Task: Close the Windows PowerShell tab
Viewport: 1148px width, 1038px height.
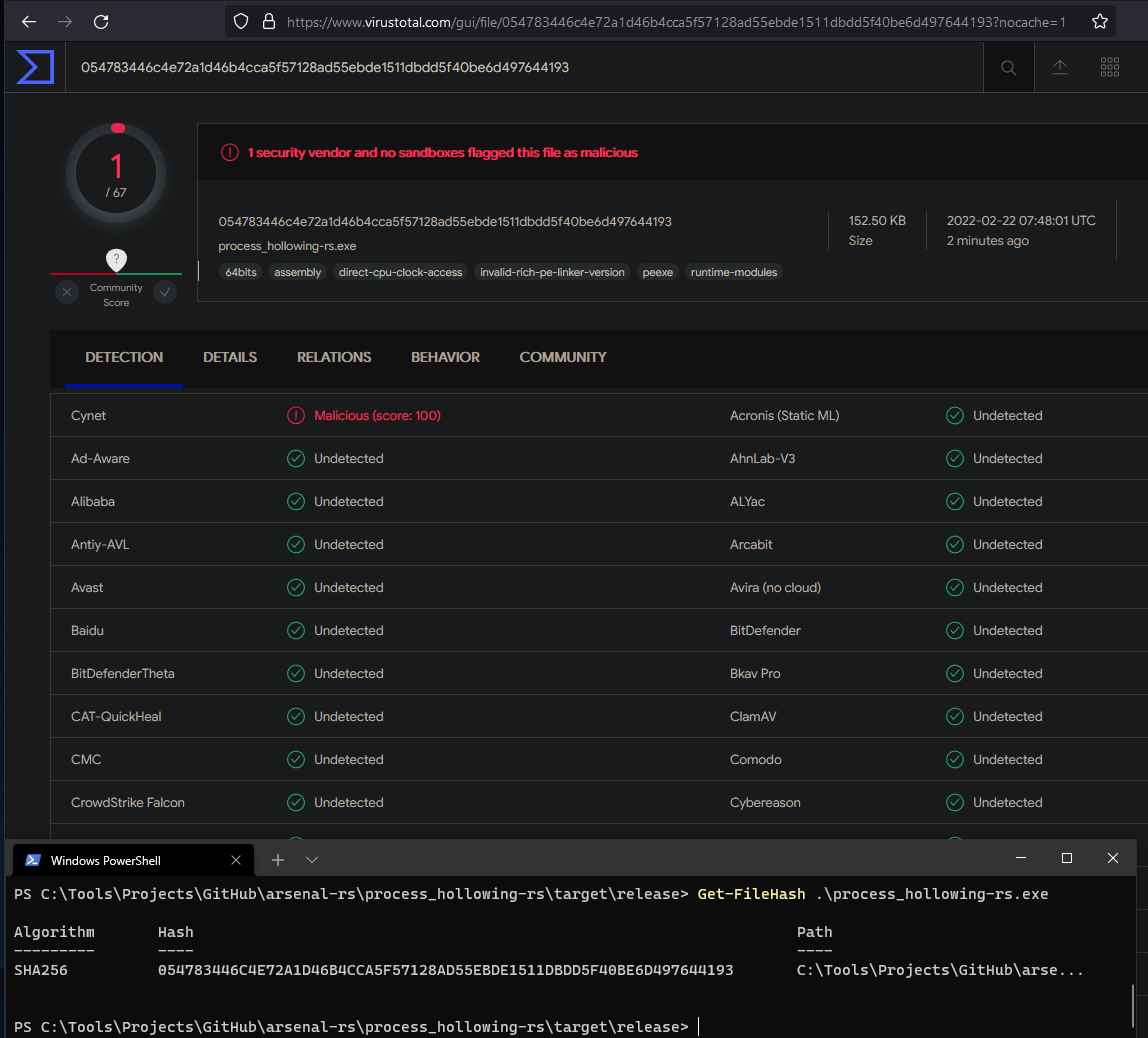Action: click(236, 860)
